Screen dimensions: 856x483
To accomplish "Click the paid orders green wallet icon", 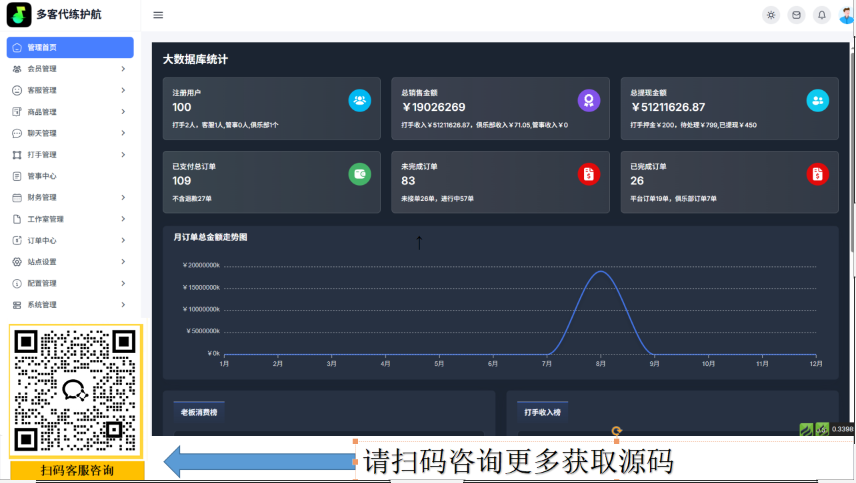I will click(360, 174).
